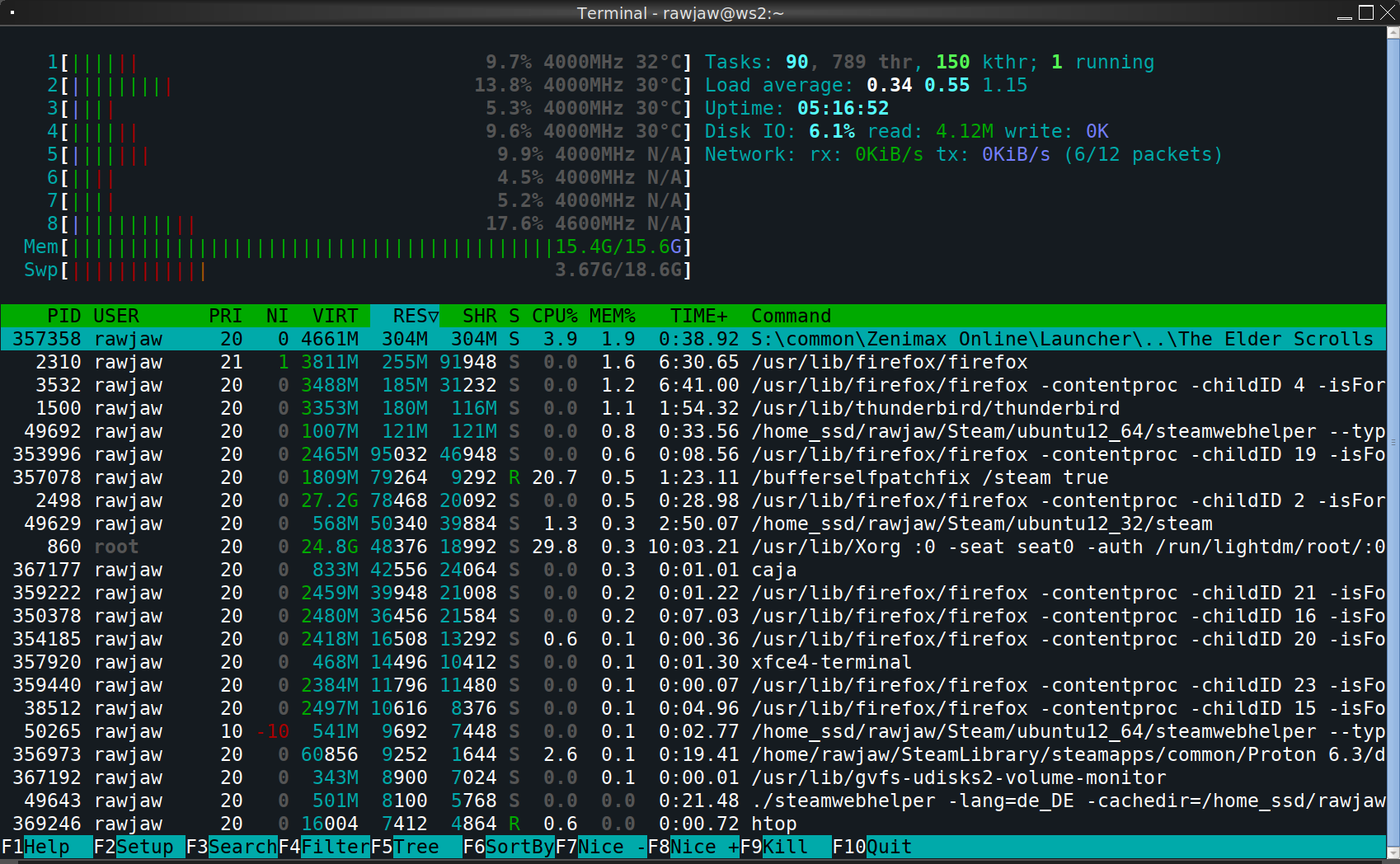Sort by the SHR column header
Screen dimensions: 1400x864
click(x=480, y=316)
